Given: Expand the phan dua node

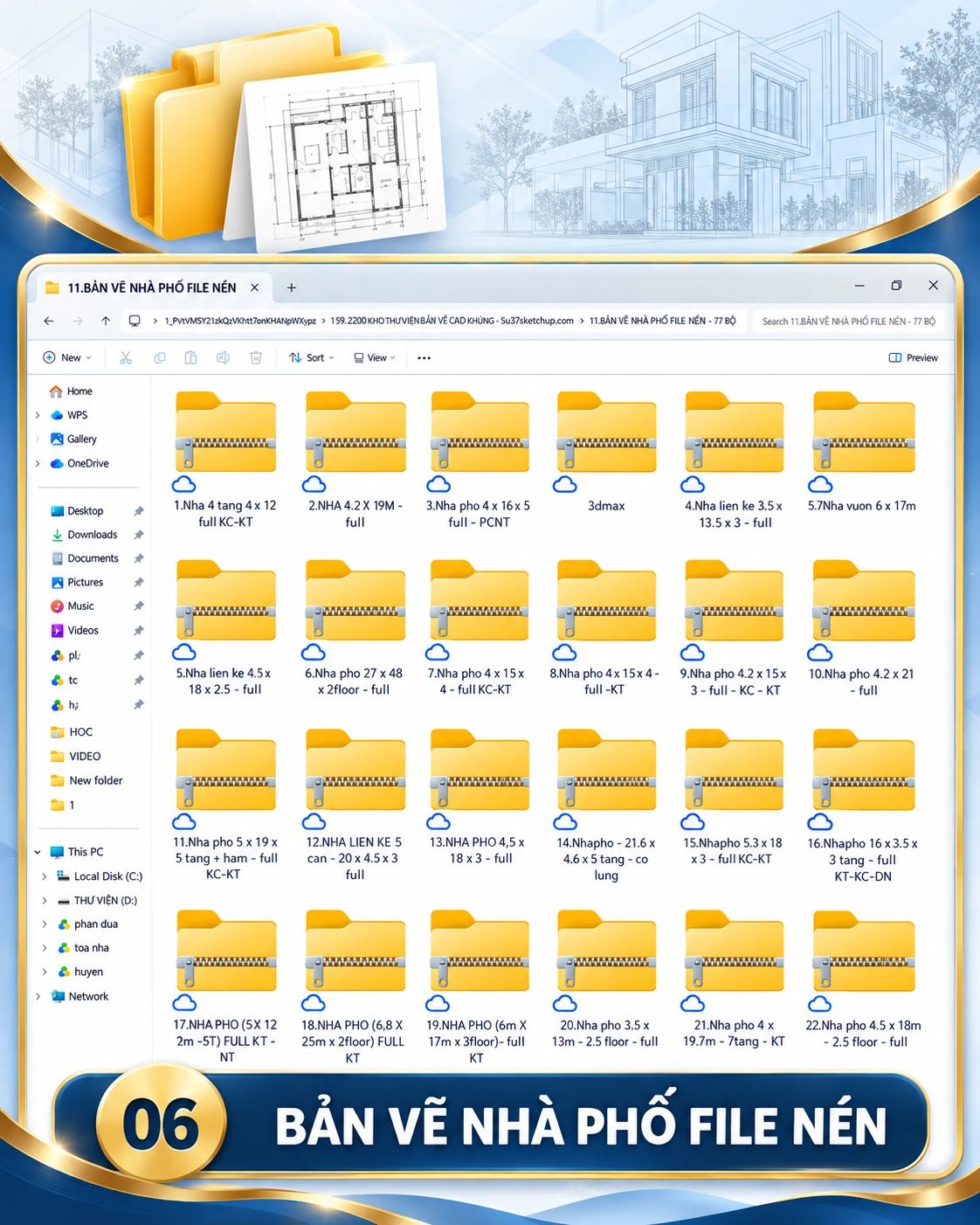Looking at the screenshot, I should tap(45, 924).
